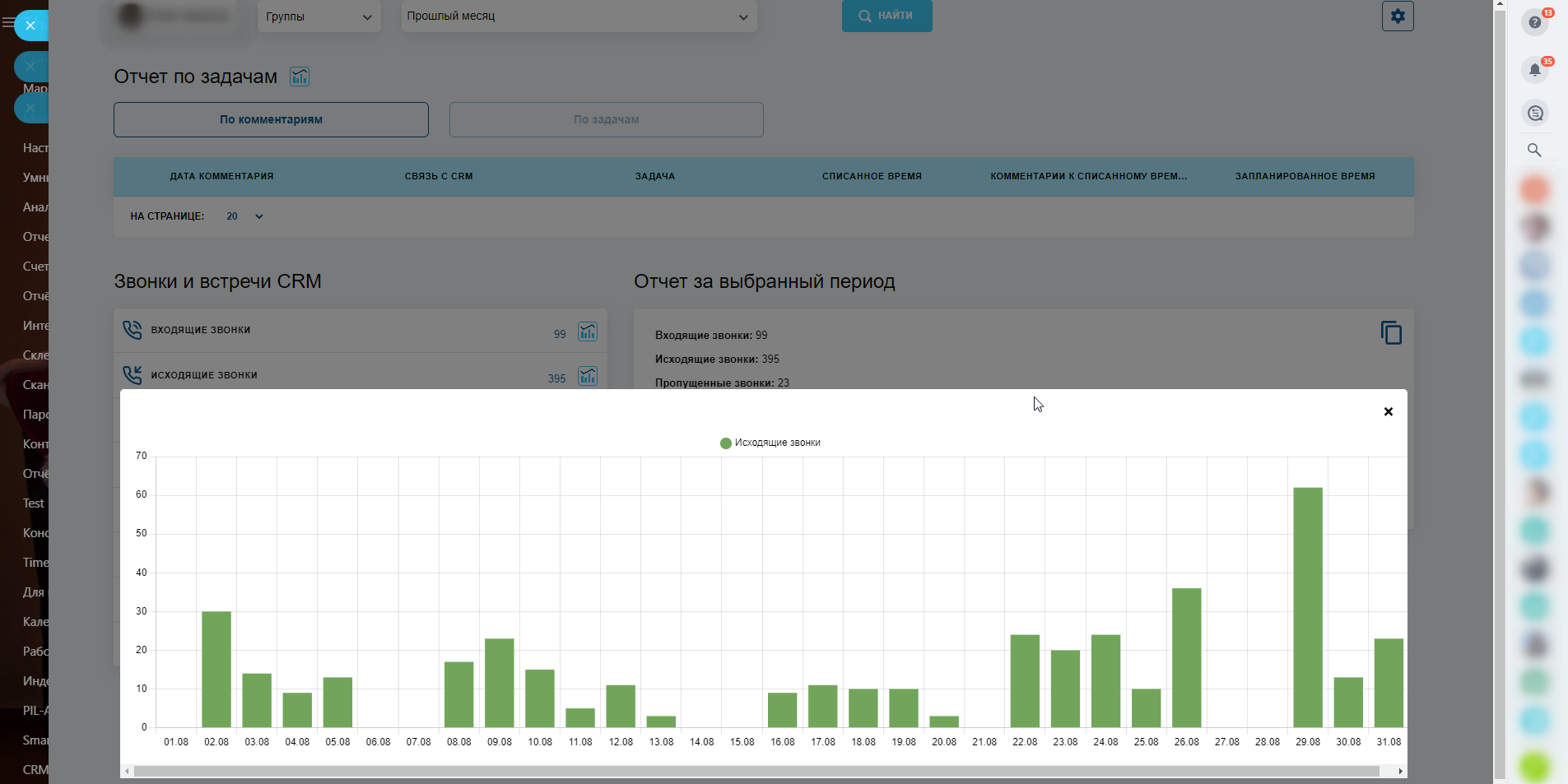The image size is (1568, 784).
Task: Click the incoming calls chart icon
Action: (587, 332)
